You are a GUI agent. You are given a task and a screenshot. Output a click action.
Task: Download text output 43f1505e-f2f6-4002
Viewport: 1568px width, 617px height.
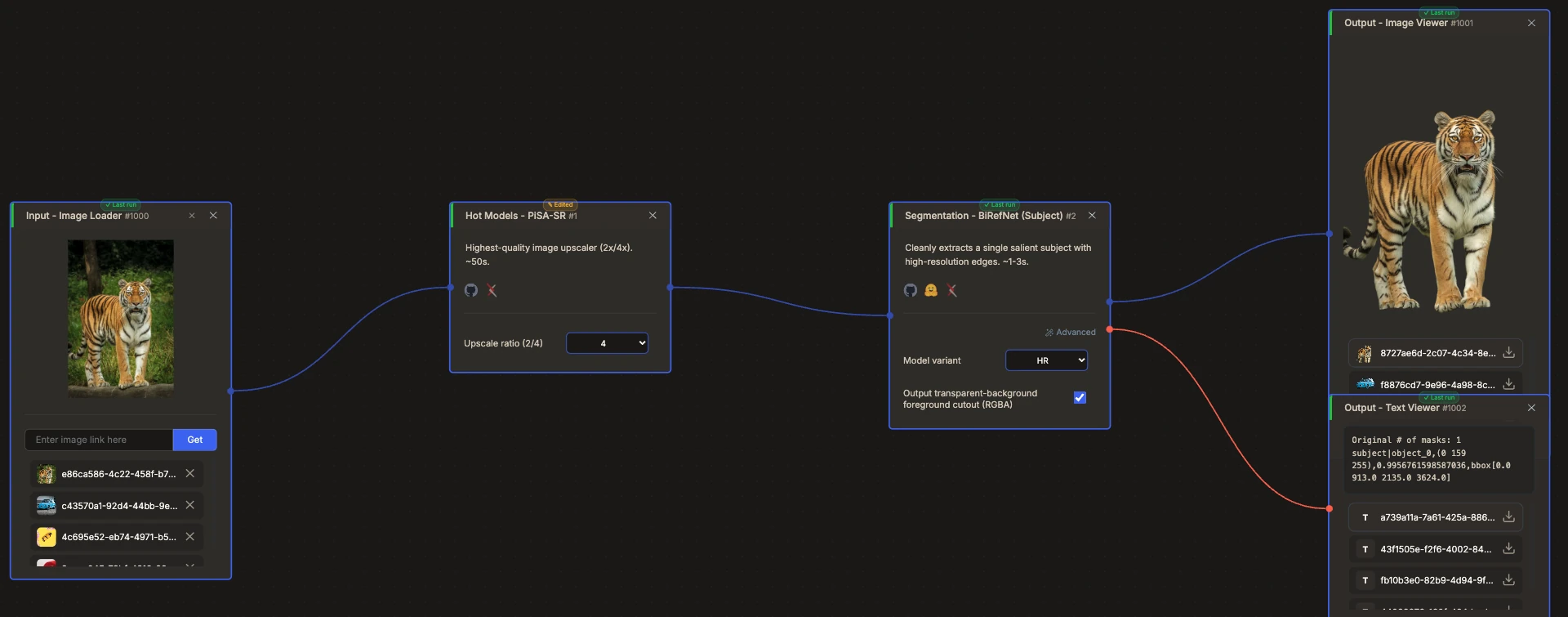point(1508,549)
